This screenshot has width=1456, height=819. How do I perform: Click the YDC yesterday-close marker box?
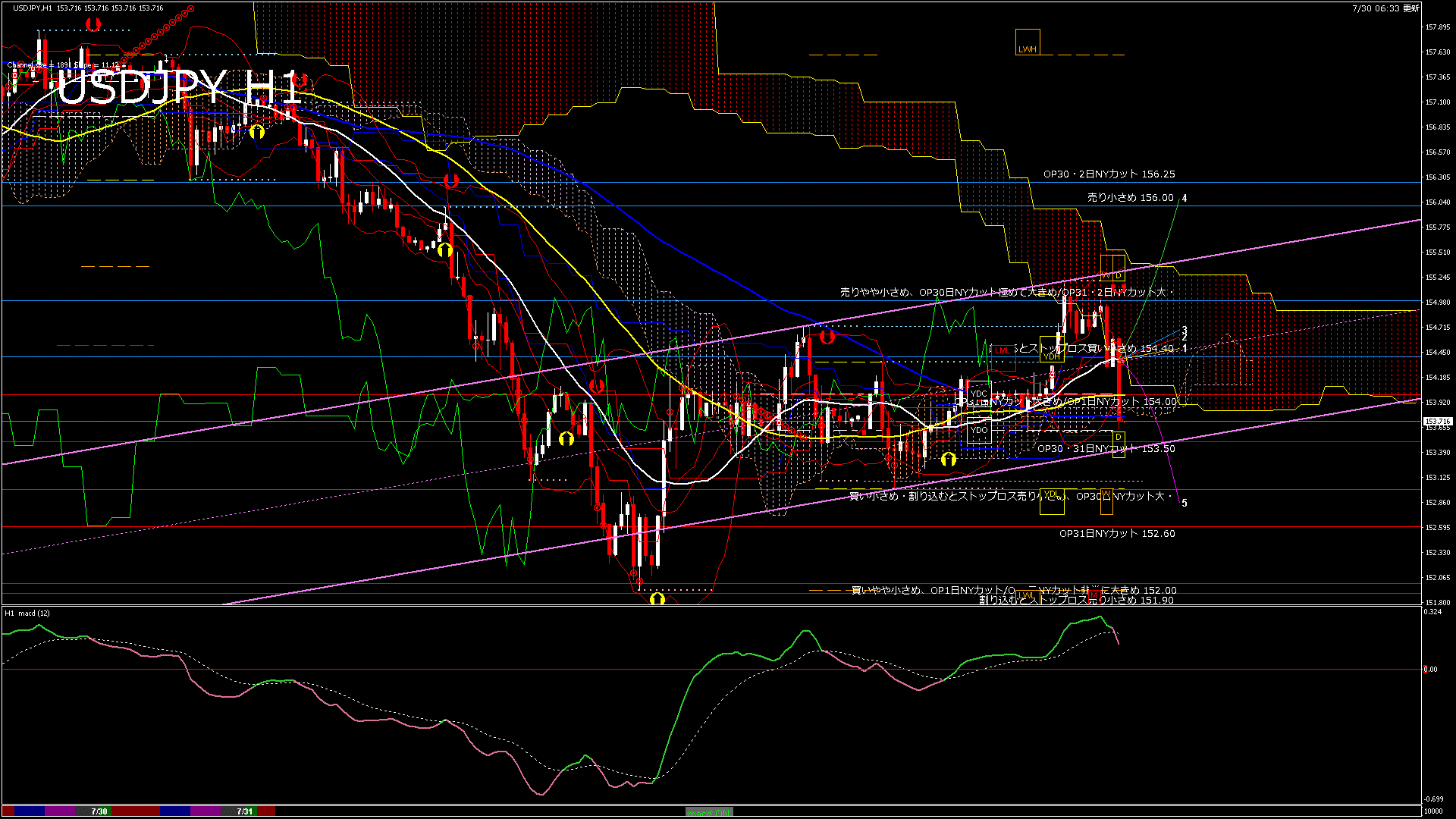coord(979,394)
